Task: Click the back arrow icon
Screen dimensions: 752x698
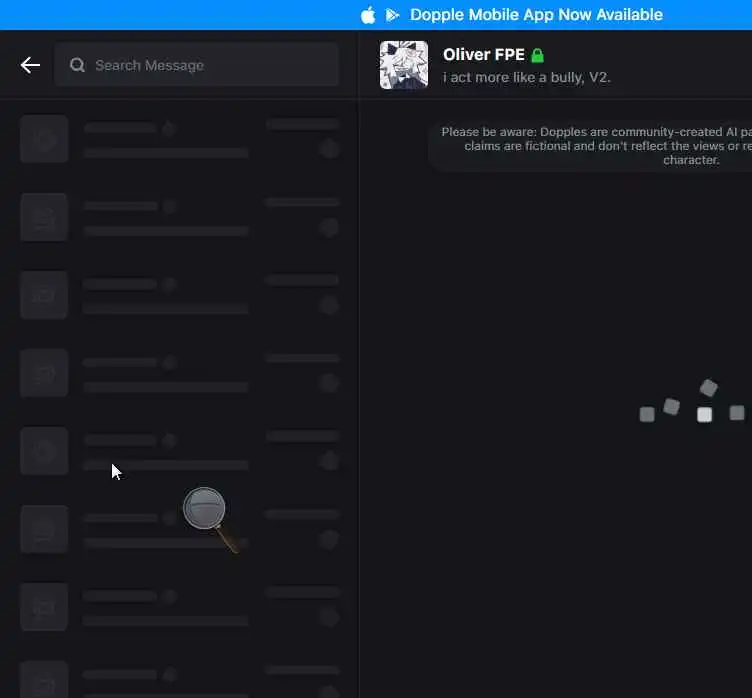Action: 30,65
